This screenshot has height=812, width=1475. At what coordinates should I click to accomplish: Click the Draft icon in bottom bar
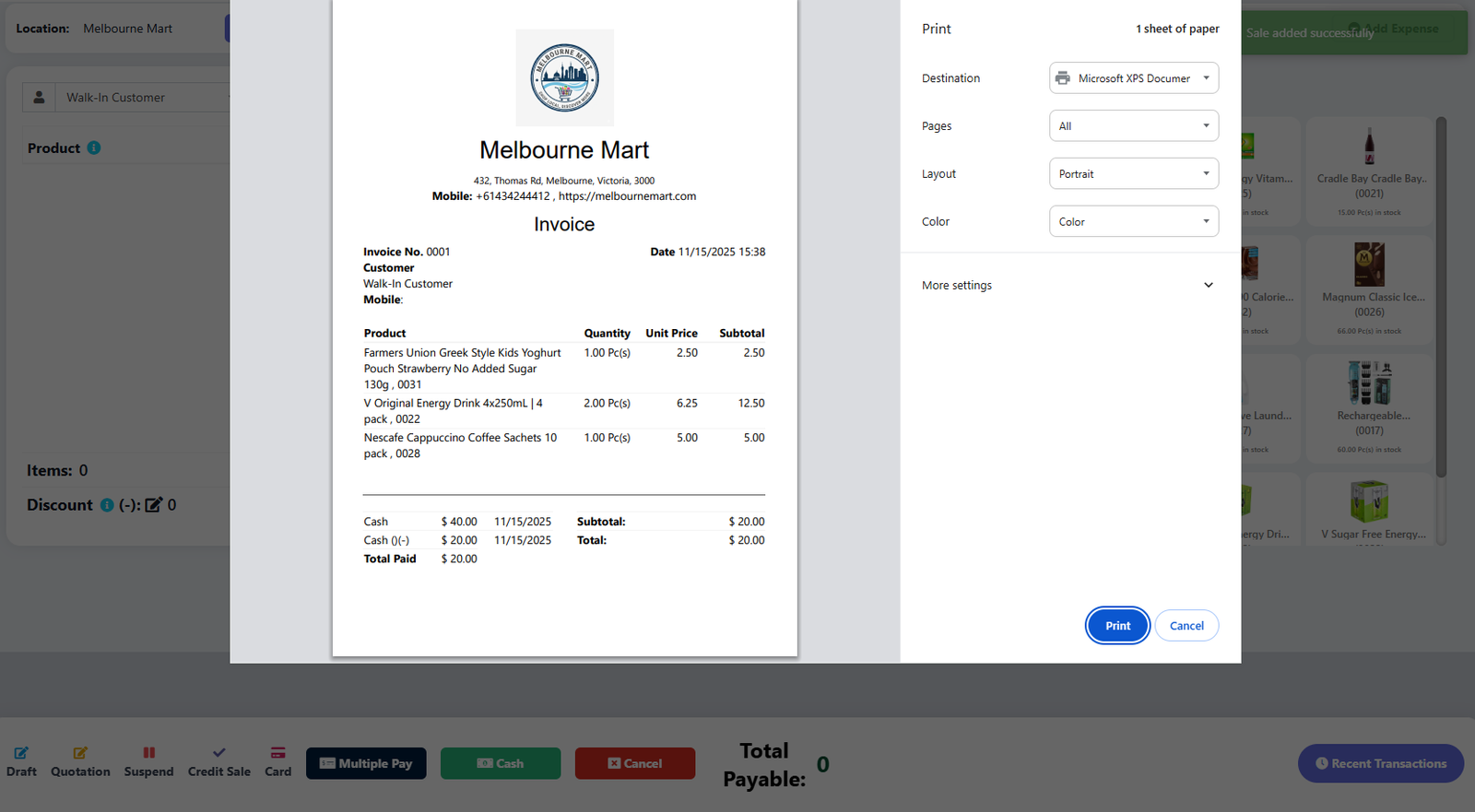click(x=21, y=753)
